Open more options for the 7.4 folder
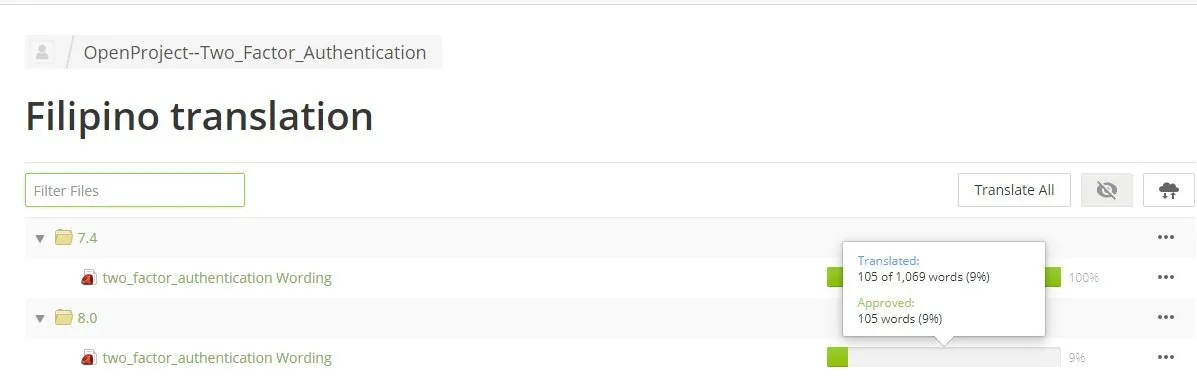 coord(1165,237)
